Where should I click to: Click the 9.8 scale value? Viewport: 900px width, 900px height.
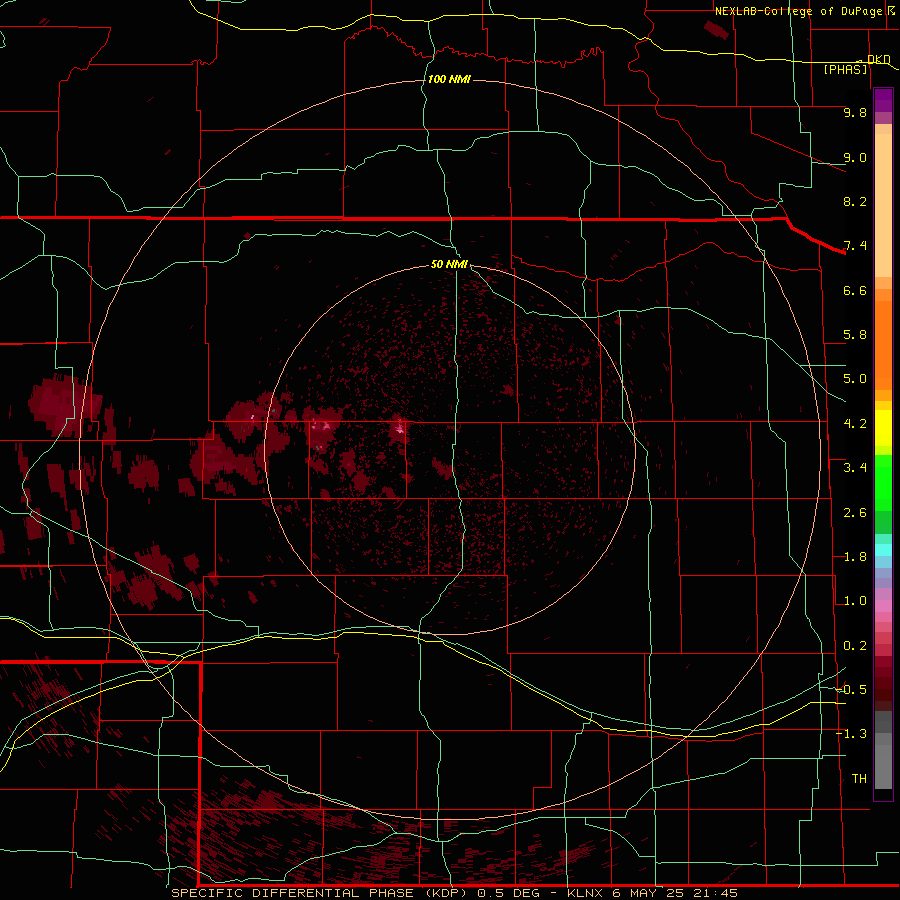point(855,112)
